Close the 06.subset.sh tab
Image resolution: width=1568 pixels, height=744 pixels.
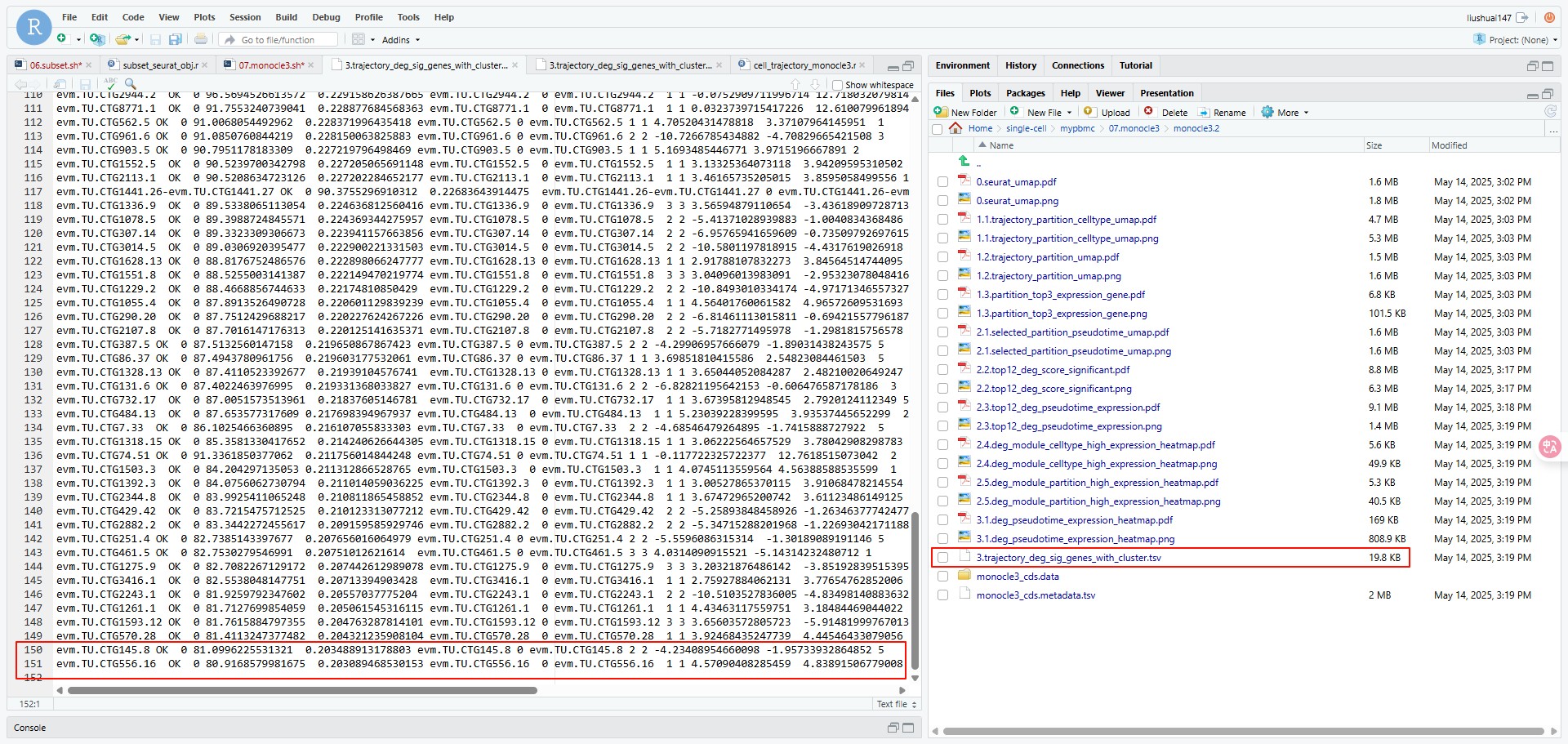pyautogui.click(x=88, y=65)
